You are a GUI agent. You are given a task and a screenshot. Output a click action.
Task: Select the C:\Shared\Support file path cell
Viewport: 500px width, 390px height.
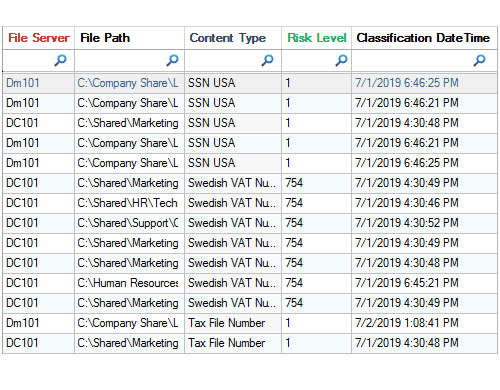click(x=129, y=223)
